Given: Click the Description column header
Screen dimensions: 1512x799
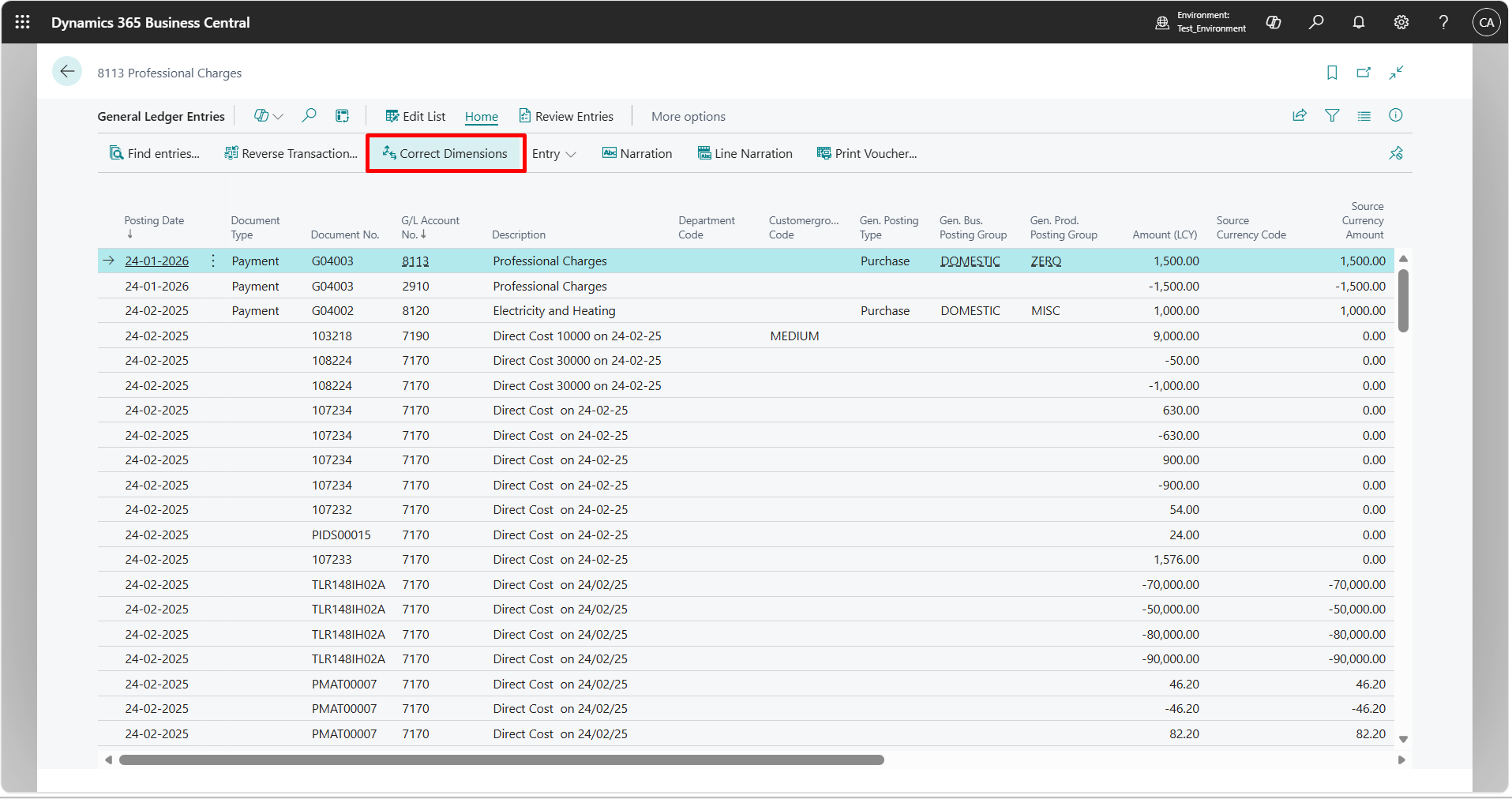Looking at the screenshot, I should point(519,234).
